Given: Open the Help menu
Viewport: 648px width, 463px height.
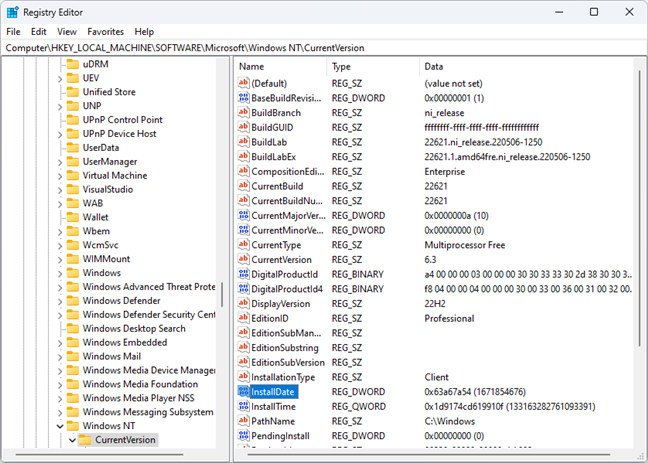Looking at the screenshot, I should (144, 31).
